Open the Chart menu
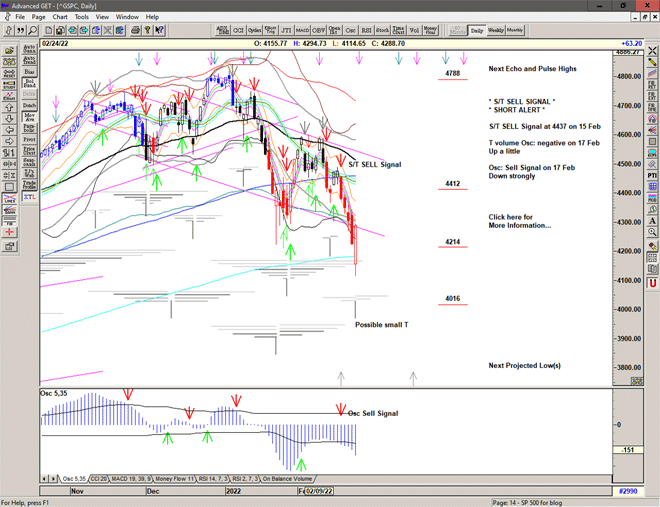The width and height of the screenshot is (660, 507). point(60,17)
